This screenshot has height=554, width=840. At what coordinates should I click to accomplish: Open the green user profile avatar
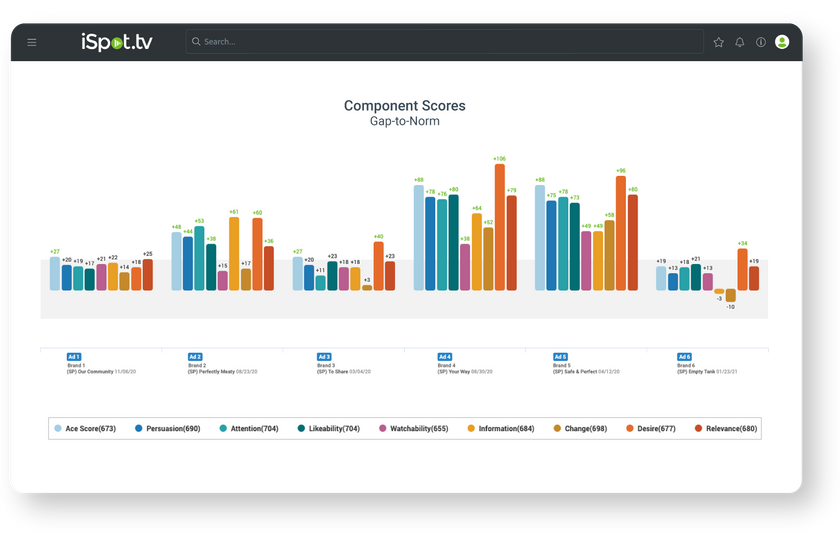782,42
